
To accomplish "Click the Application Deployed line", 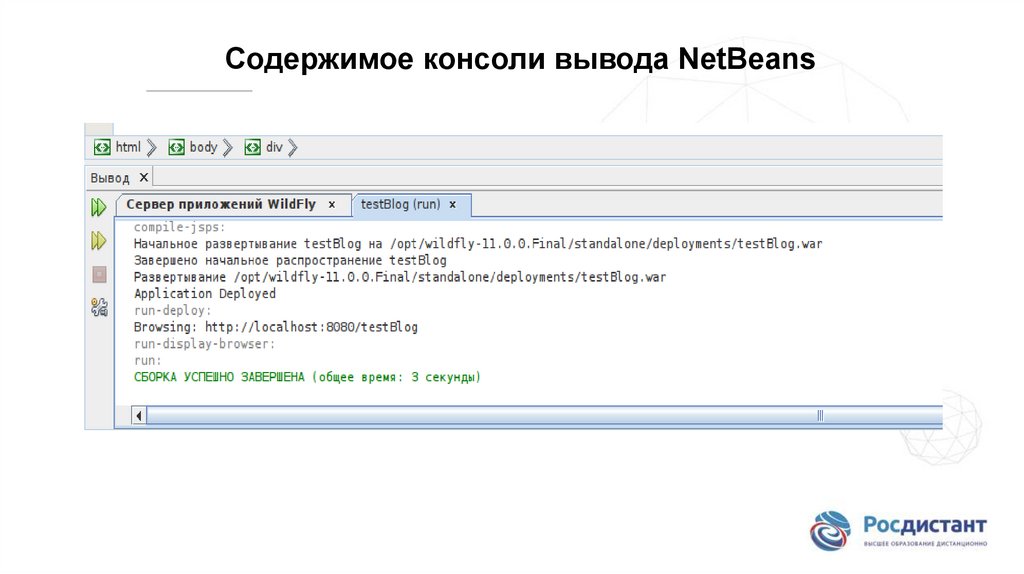I will [204, 294].
